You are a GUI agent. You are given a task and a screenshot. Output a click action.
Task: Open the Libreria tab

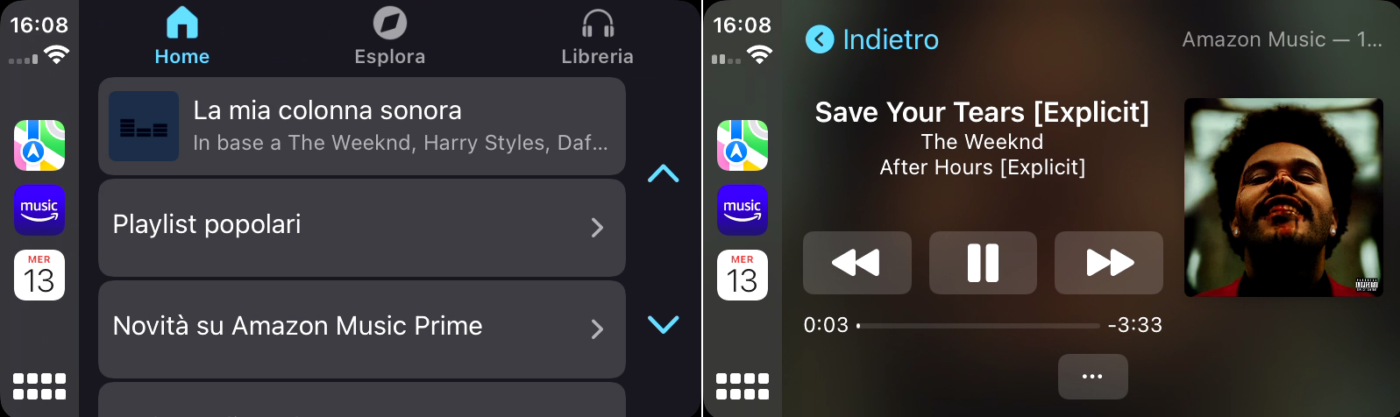click(x=597, y=37)
